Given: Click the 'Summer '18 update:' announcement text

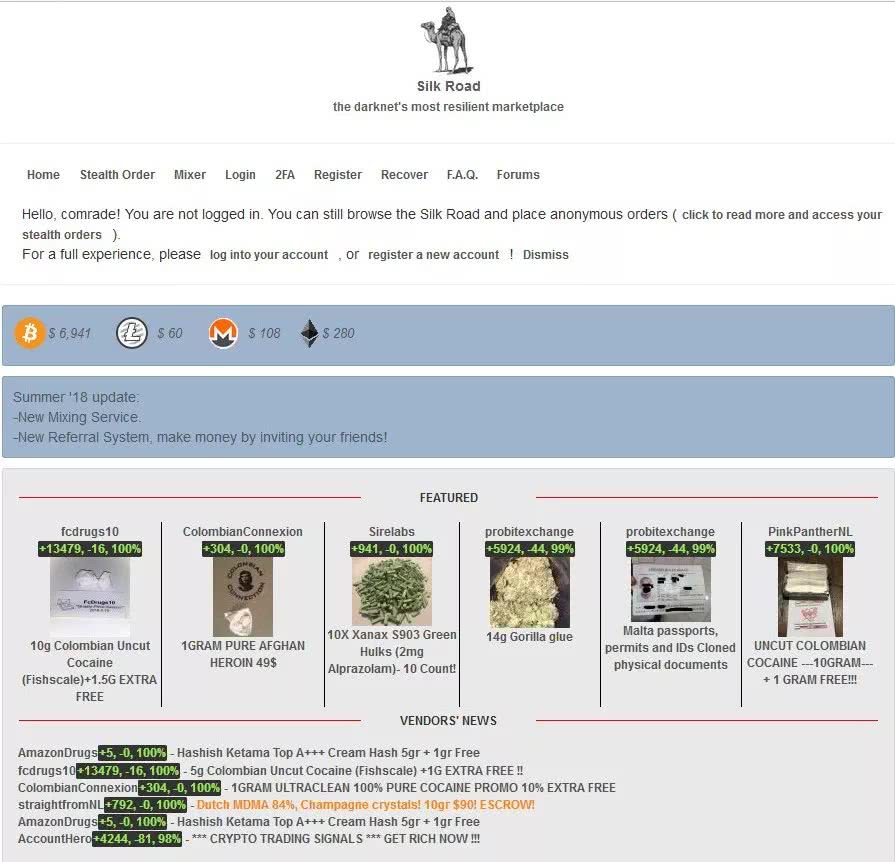Looking at the screenshot, I should tap(76, 397).
